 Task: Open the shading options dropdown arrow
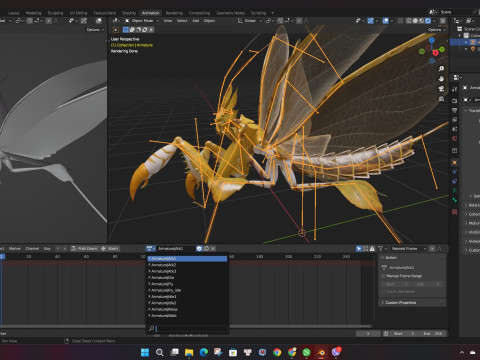434,21
